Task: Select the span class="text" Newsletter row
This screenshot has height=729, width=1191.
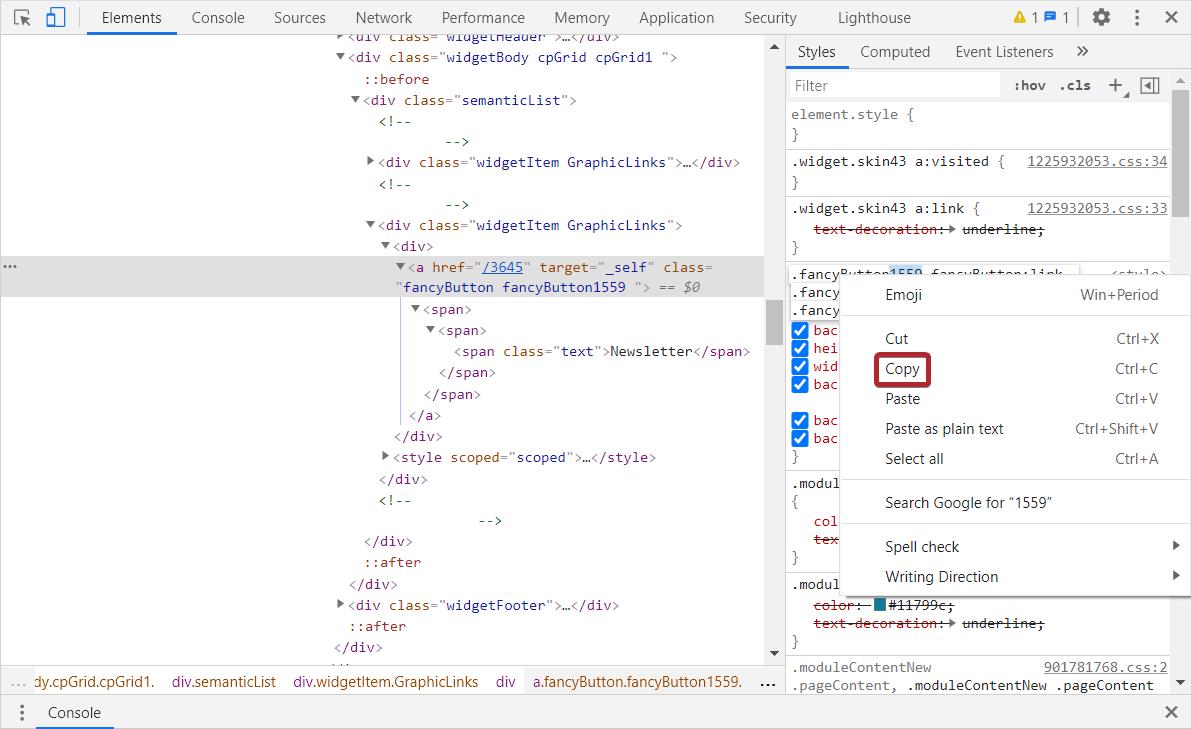Action: coord(602,352)
